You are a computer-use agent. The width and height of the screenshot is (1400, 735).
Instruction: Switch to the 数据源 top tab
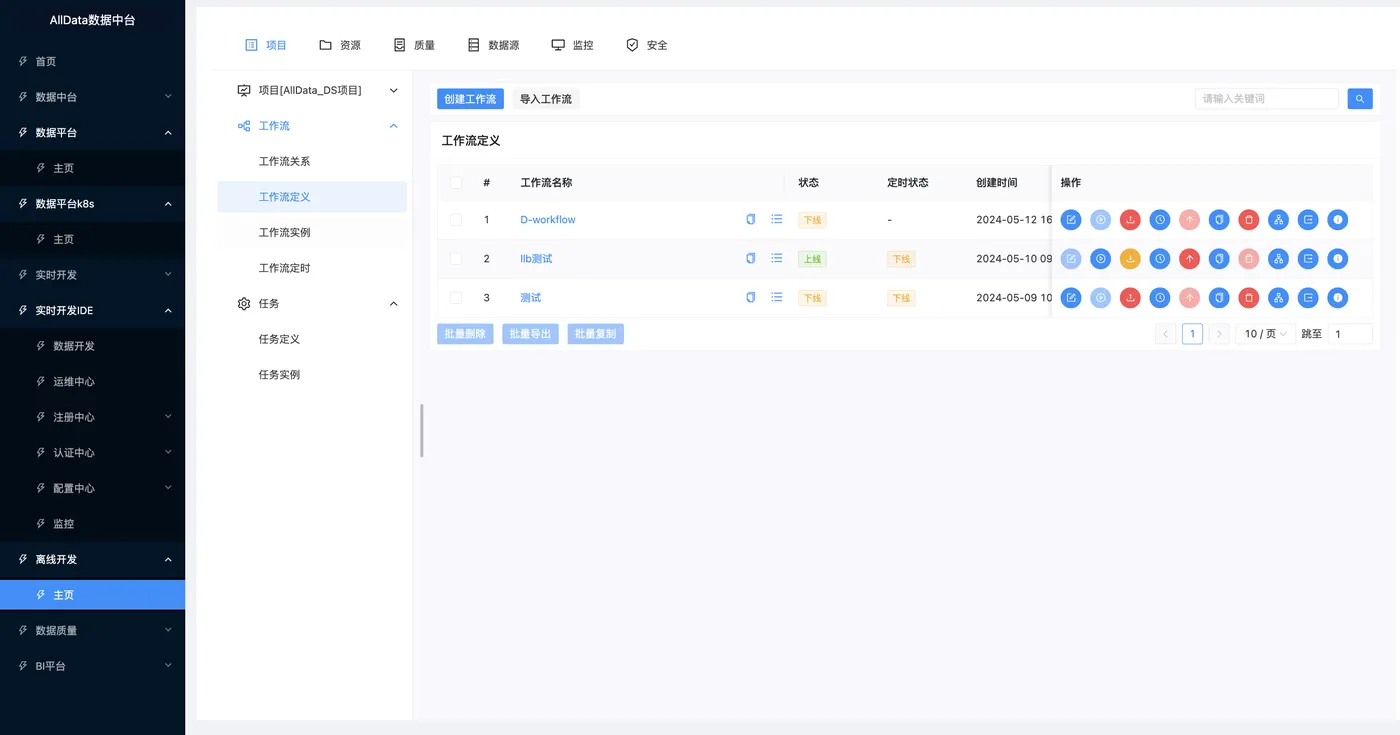coord(494,45)
